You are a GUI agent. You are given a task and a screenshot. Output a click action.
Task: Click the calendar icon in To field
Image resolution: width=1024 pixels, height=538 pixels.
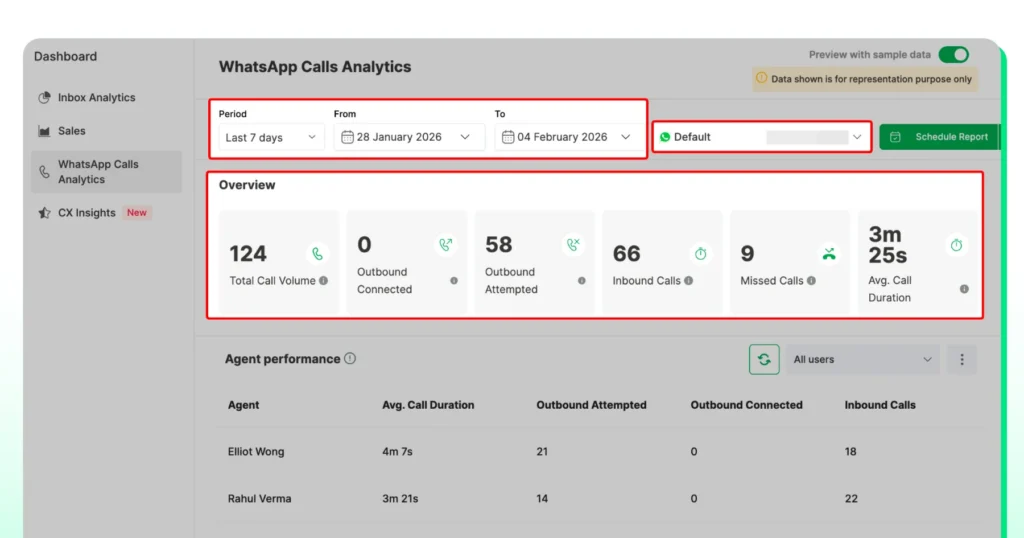(507, 137)
